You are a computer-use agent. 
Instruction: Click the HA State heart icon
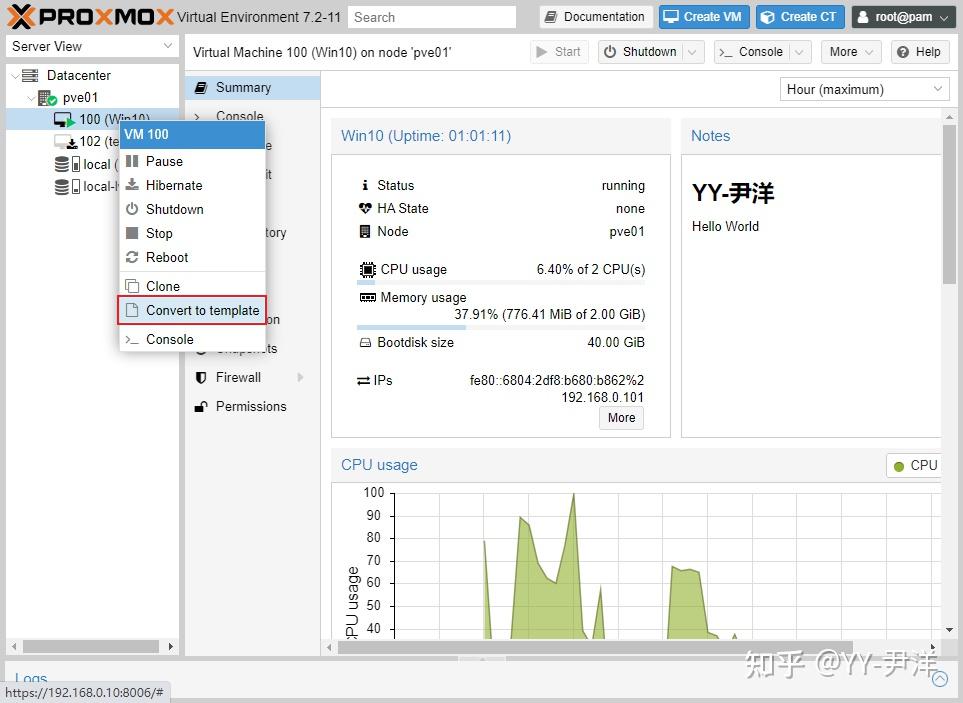365,208
